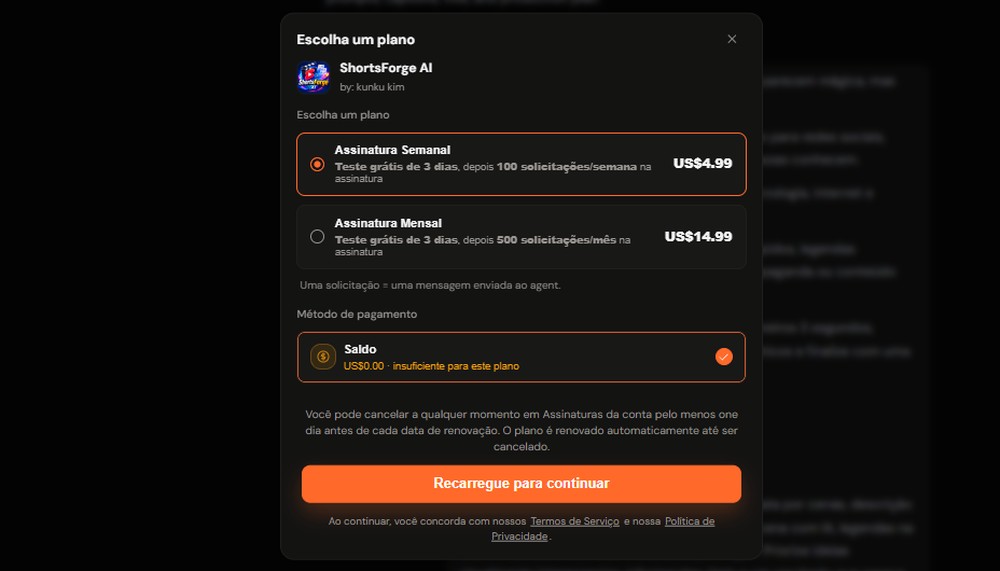Click the US$14.99 monthly price
The image size is (1000, 571).
click(698, 237)
